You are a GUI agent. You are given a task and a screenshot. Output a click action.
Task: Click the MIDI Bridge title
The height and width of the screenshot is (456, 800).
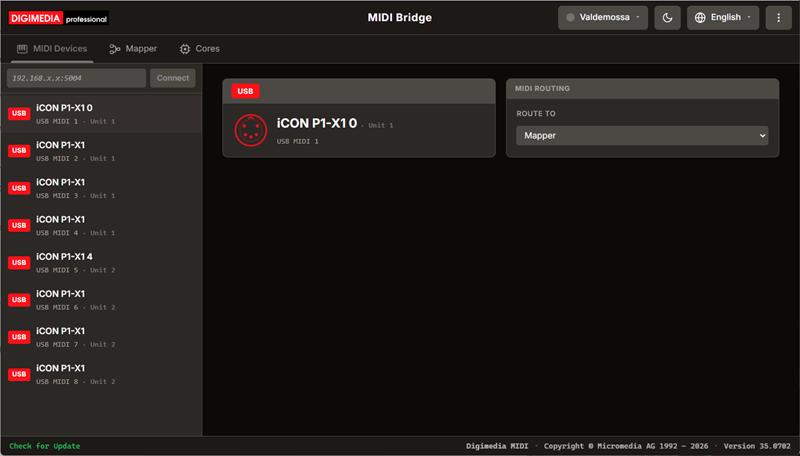[399, 18]
